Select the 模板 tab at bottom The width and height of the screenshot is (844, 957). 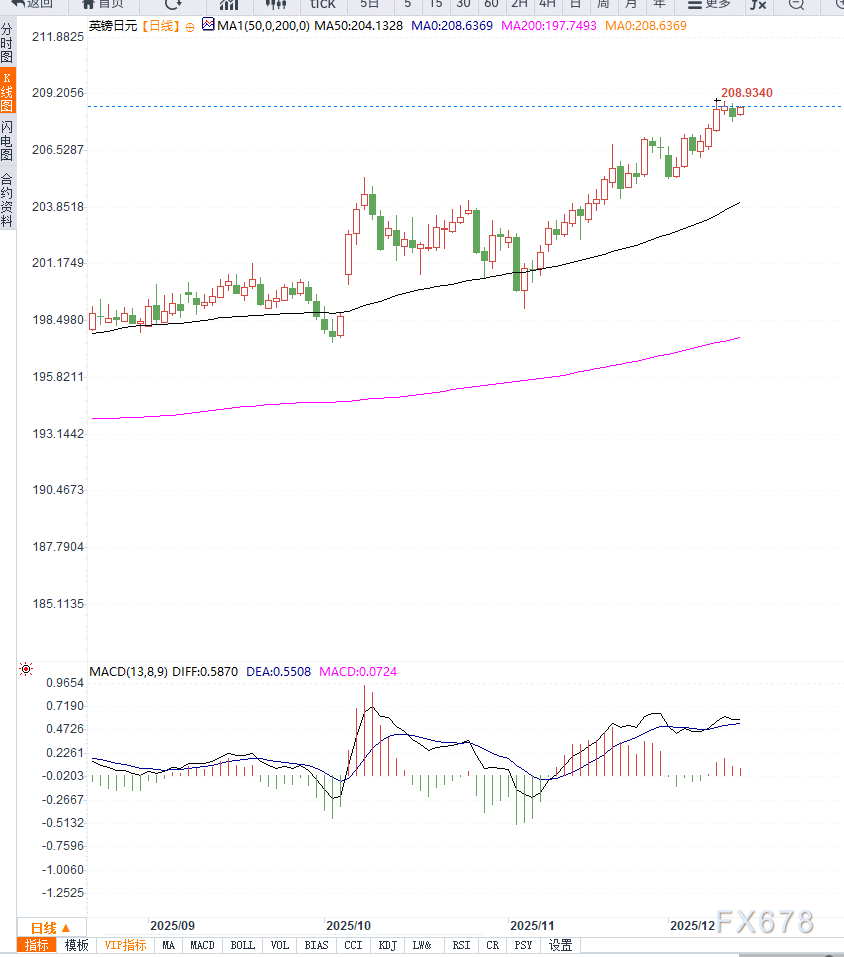[77, 945]
